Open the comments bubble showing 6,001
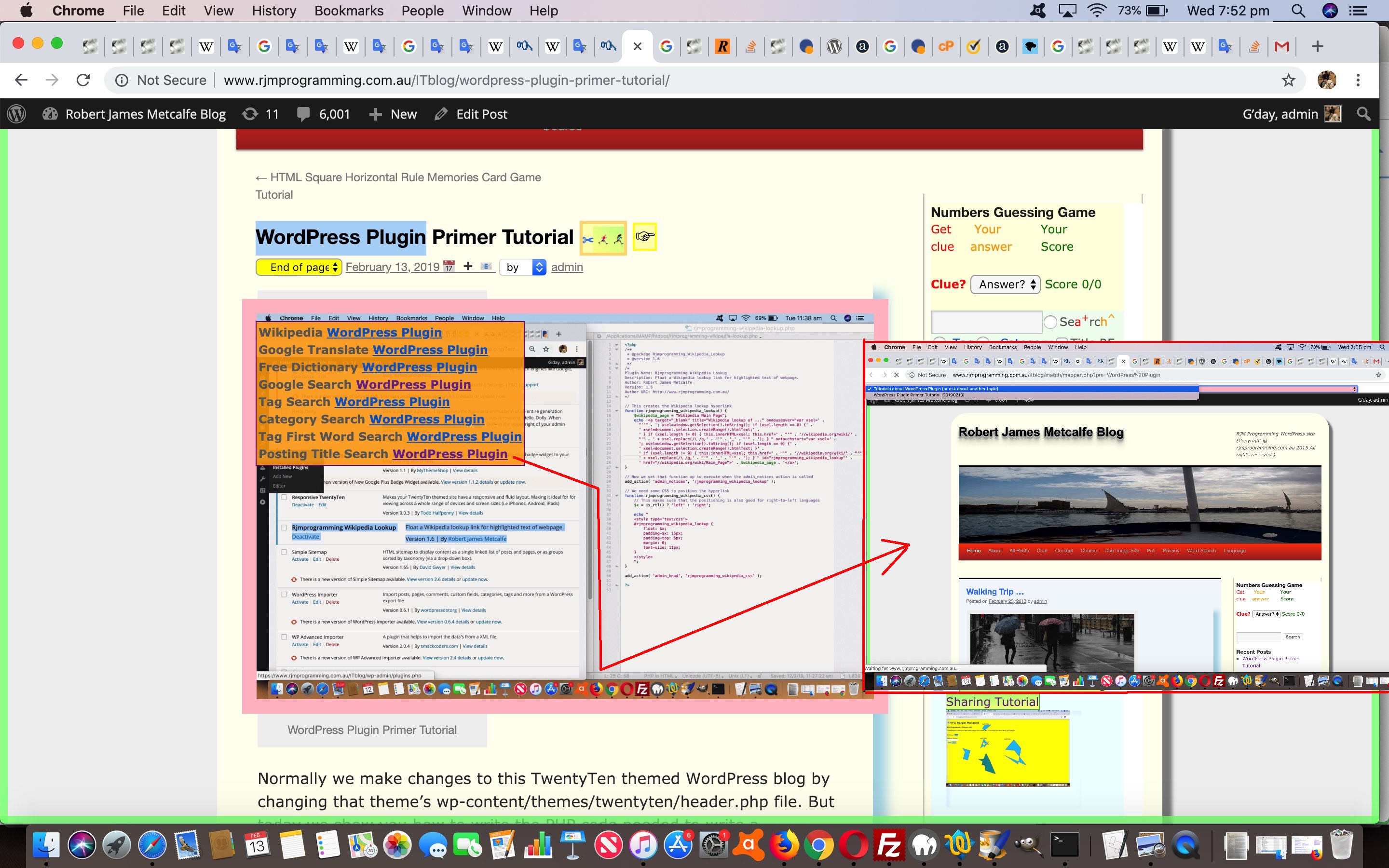 coord(323,114)
